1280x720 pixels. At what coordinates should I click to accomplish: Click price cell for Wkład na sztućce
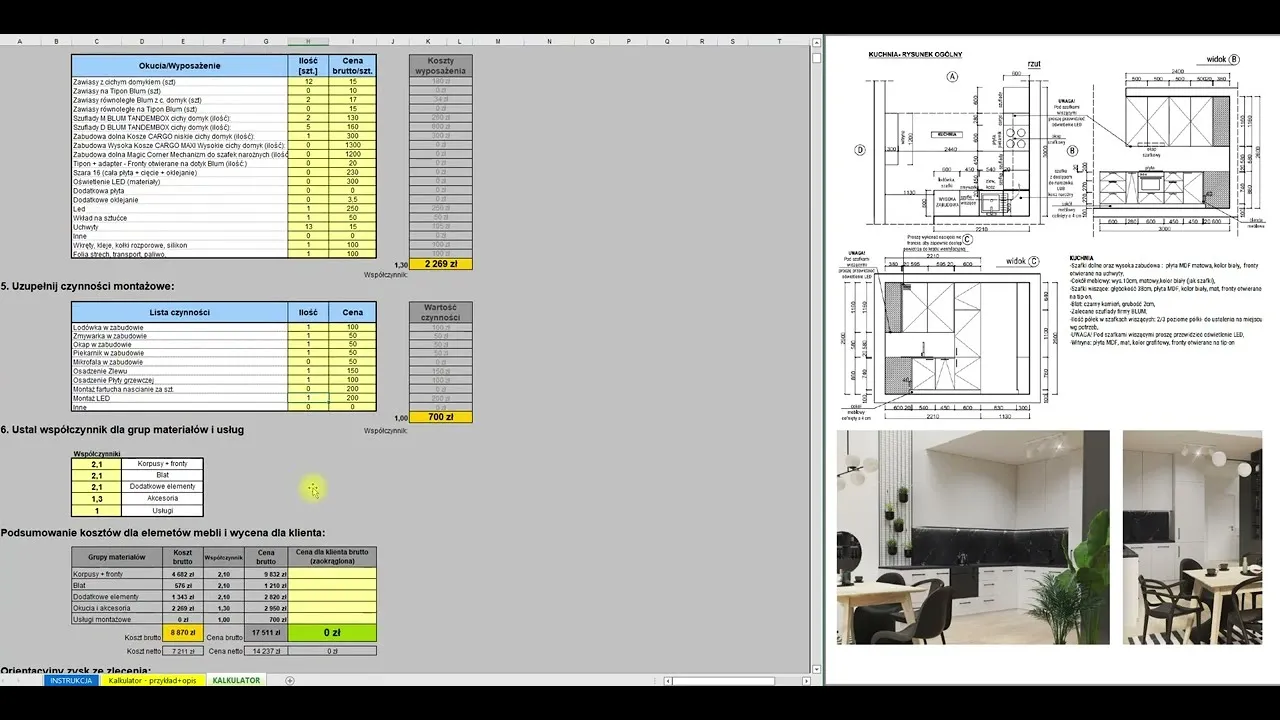coord(353,217)
